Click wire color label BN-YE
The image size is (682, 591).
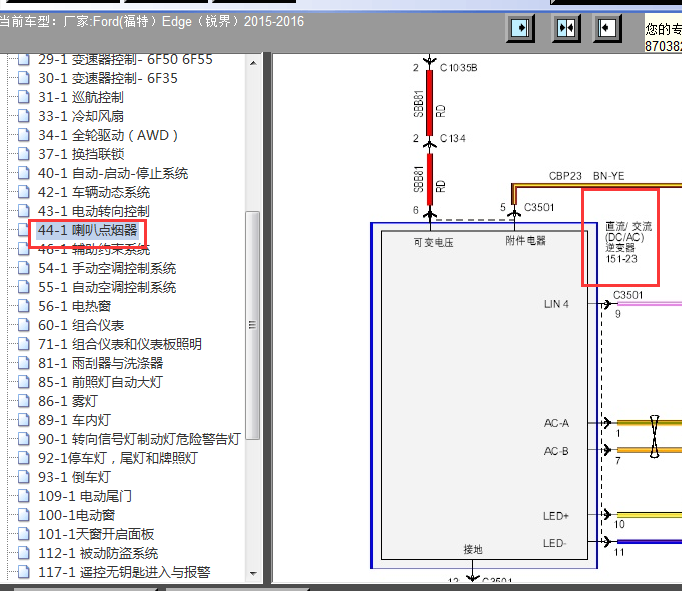608,176
